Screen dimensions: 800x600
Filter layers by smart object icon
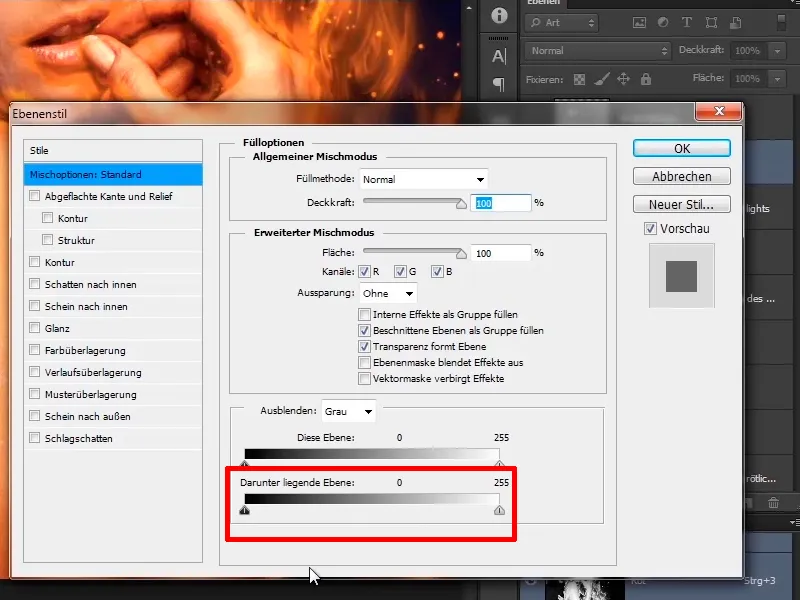point(735,22)
